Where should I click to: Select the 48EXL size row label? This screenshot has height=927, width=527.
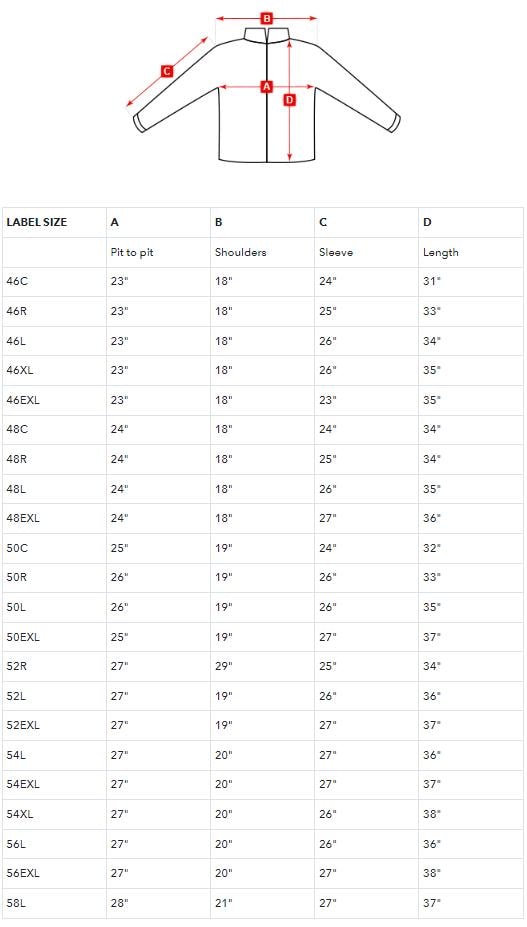pos(23,518)
